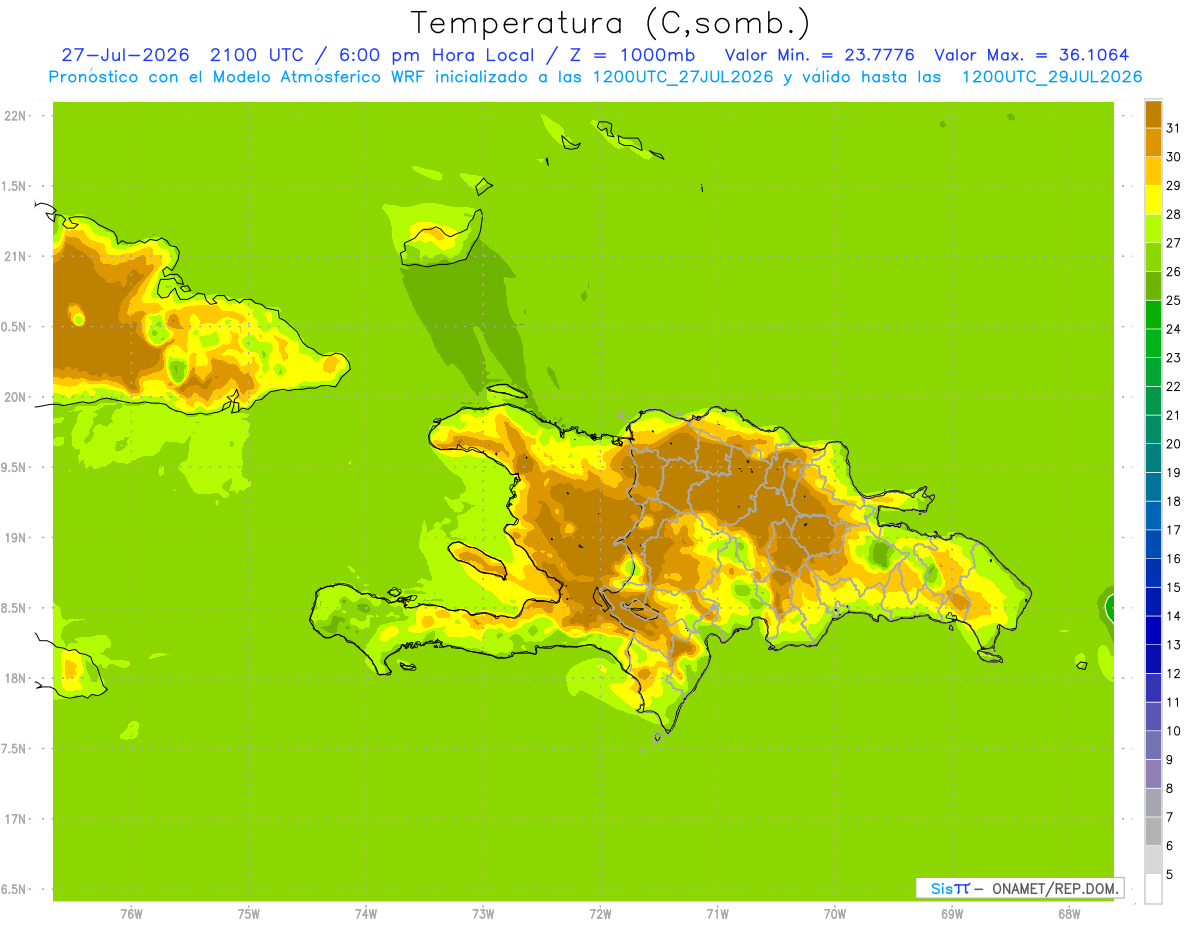
Task: Click the legend value label "19"
Action: point(1174,472)
